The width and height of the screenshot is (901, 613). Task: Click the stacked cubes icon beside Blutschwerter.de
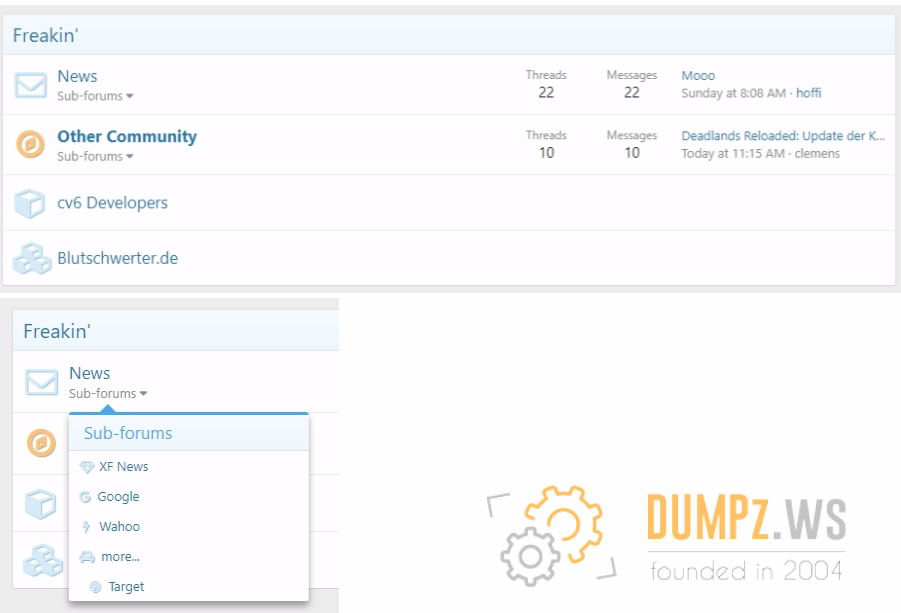31,258
